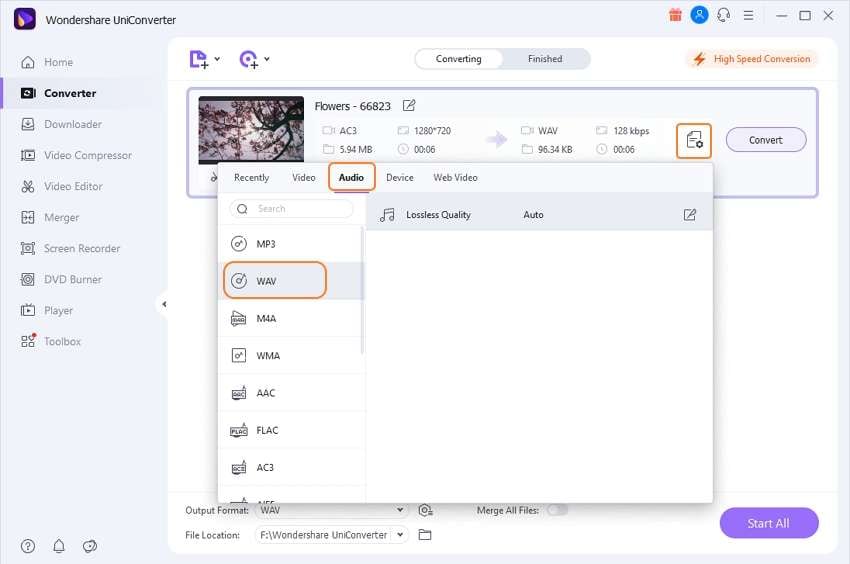This screenshot has height=564, width=850.
Task: Choose the MP3 audio format
Action: tap(290, 244)
